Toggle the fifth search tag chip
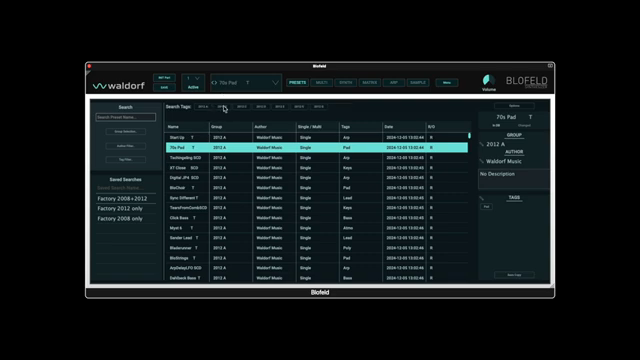Viewport: 640px width, 360px height. [280, 107]
